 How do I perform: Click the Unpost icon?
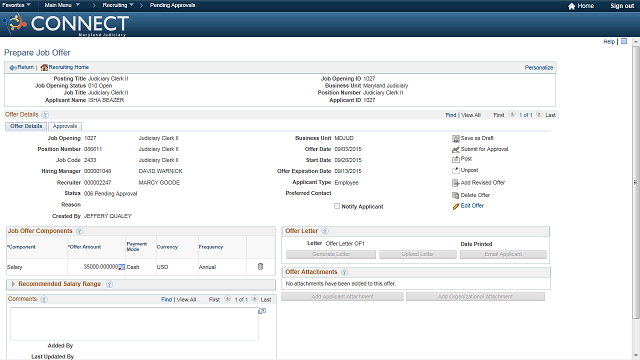coord(456,170)
